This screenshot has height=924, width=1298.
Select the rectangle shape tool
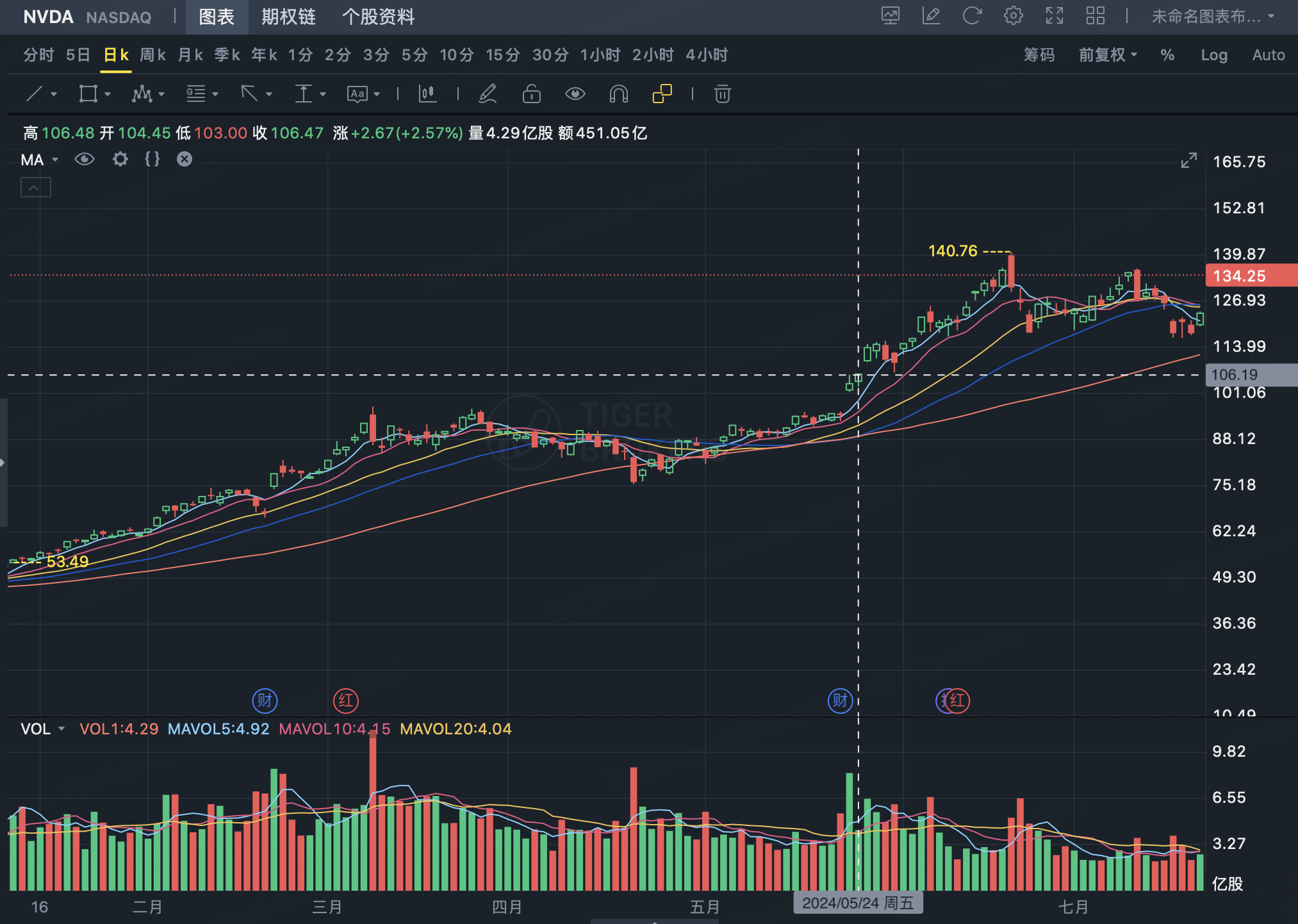click(x=88, y=94)
